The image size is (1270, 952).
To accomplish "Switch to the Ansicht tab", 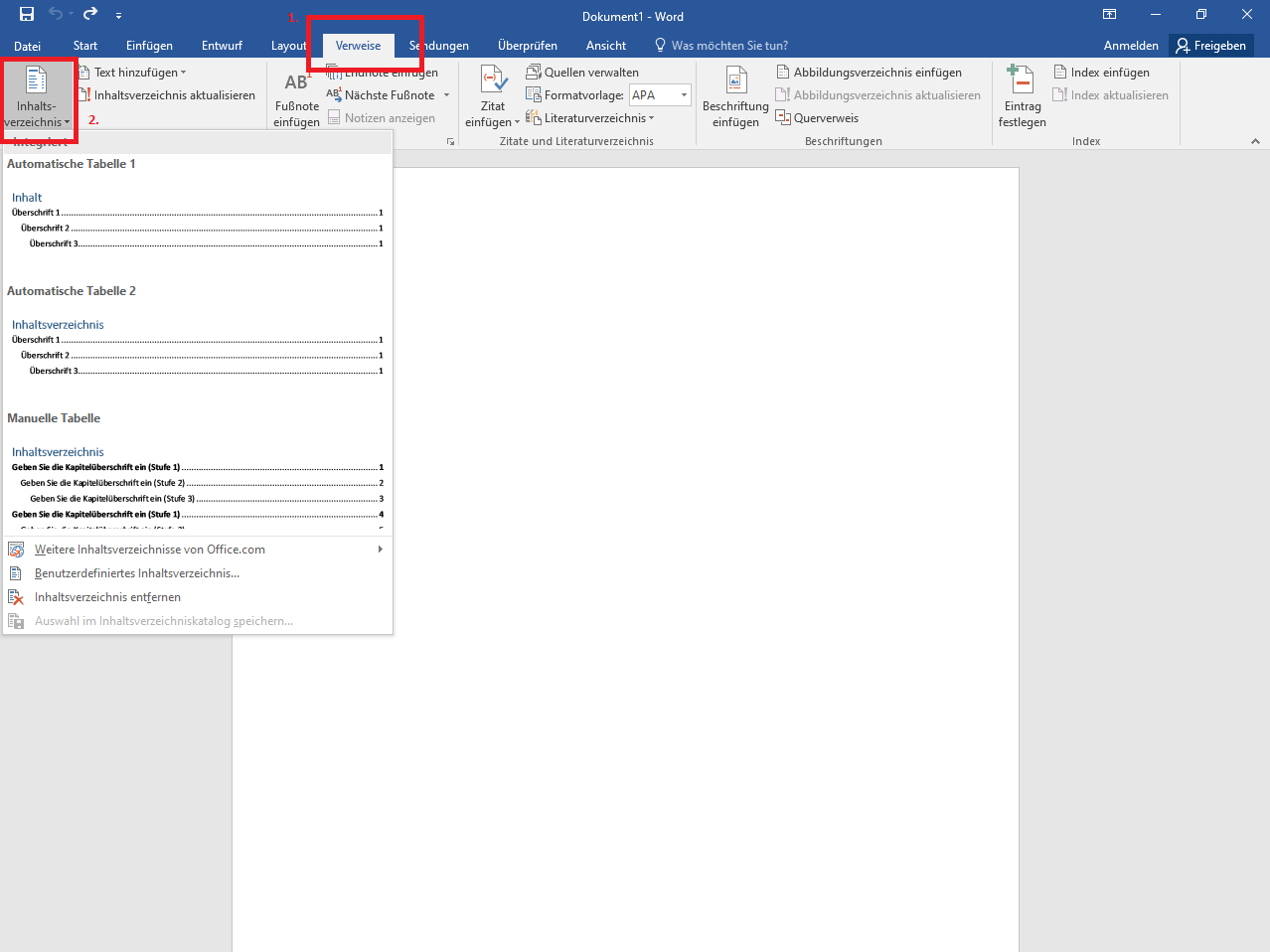I will click(x=606, y=46).
